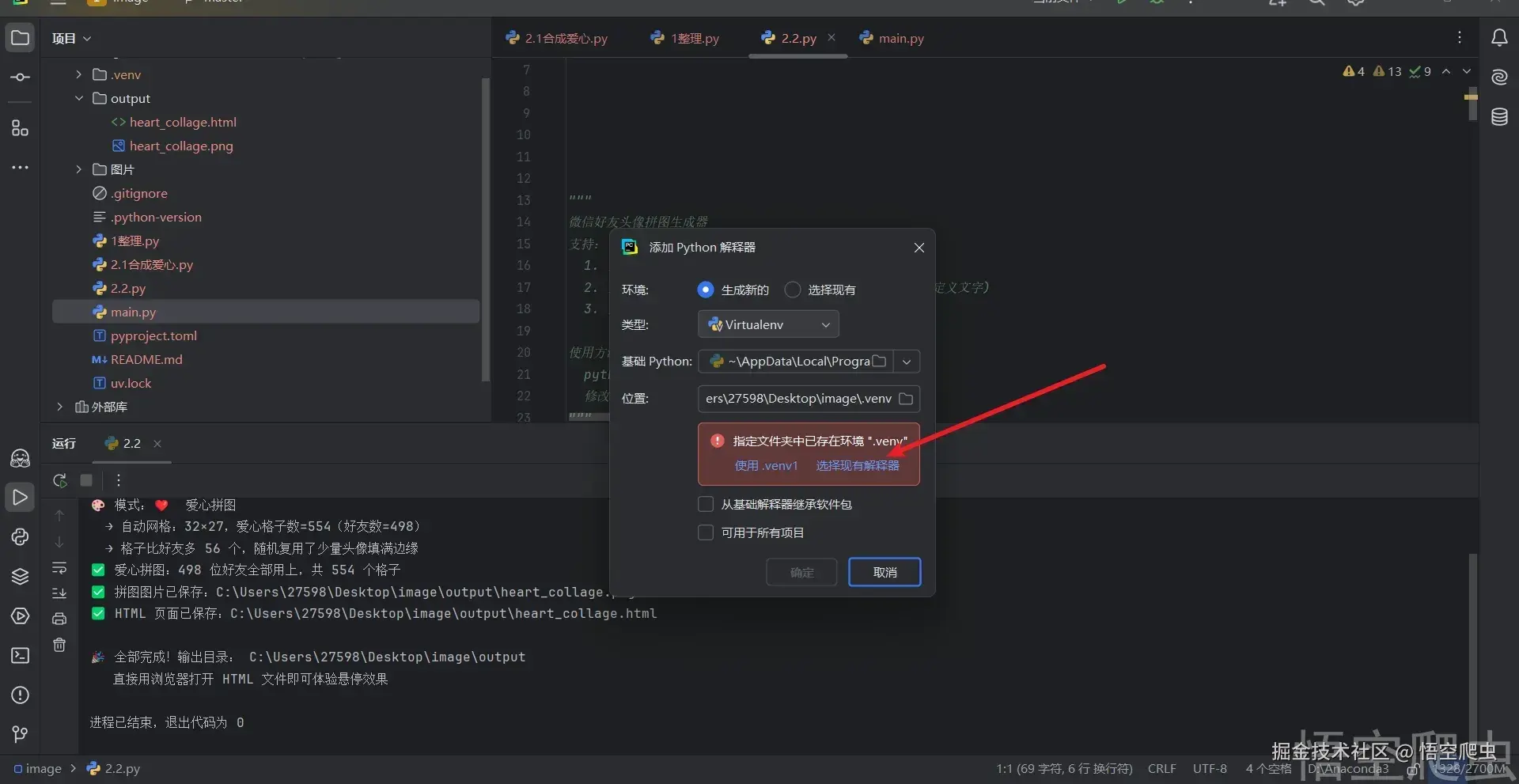The height and width of the screenshot is (784, 1519).
Task: Click the 选择现有解释器 link
Action: click(x=858, y=465)
